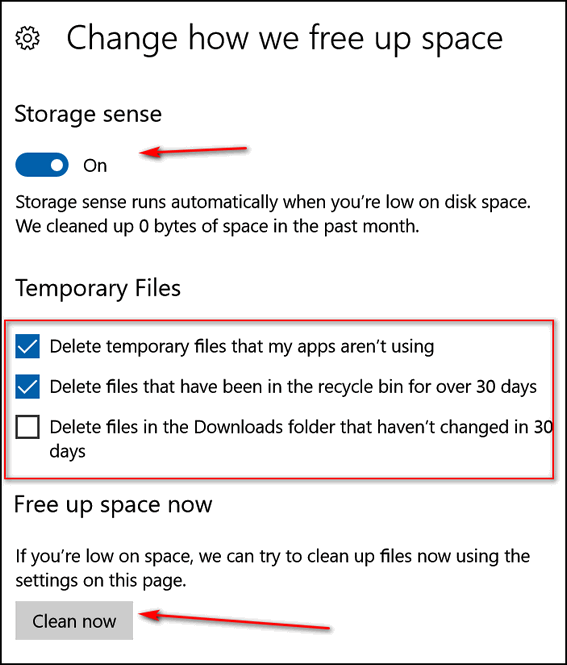567x665 pixels.
Task: Click the Clean now button
Action: coord(74,620)
